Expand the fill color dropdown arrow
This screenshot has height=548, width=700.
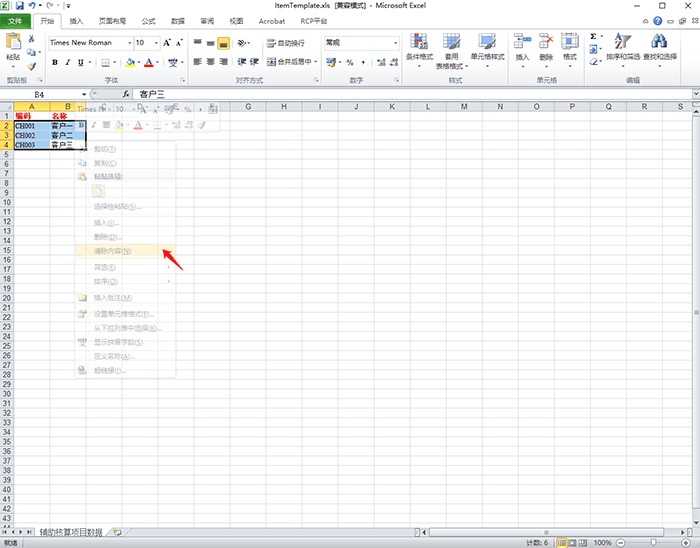click(x=139, y=62)
